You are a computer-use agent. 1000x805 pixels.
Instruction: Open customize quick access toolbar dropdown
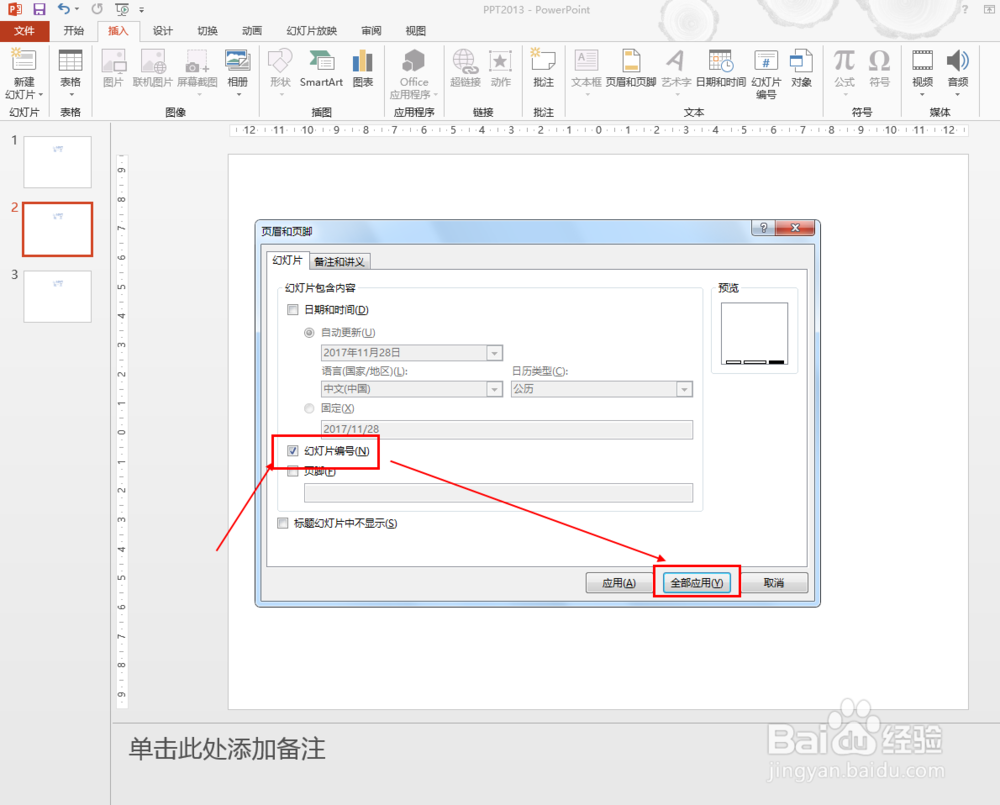point(142,10)
